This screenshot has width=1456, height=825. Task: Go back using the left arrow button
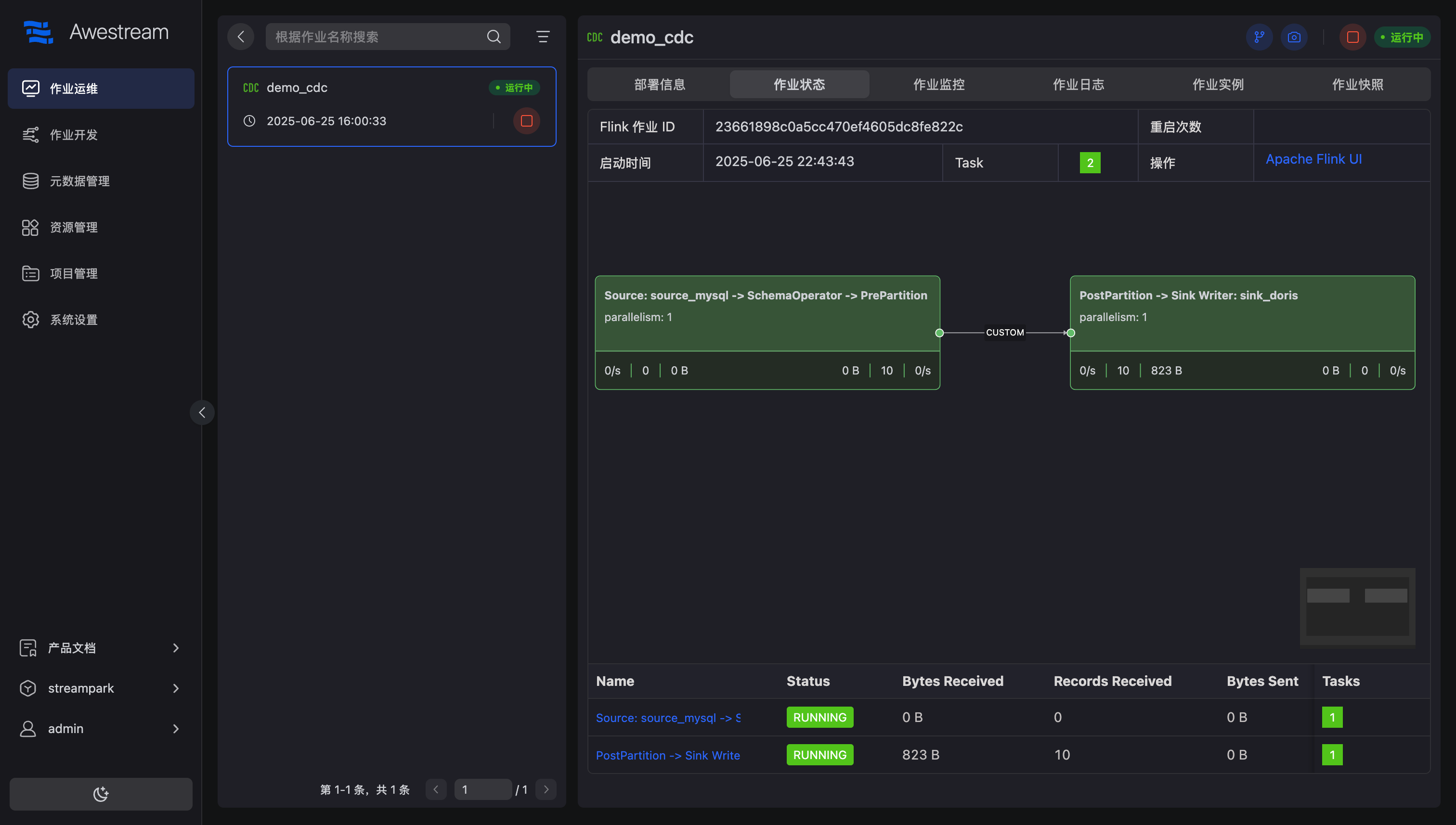tap(241, 37)
